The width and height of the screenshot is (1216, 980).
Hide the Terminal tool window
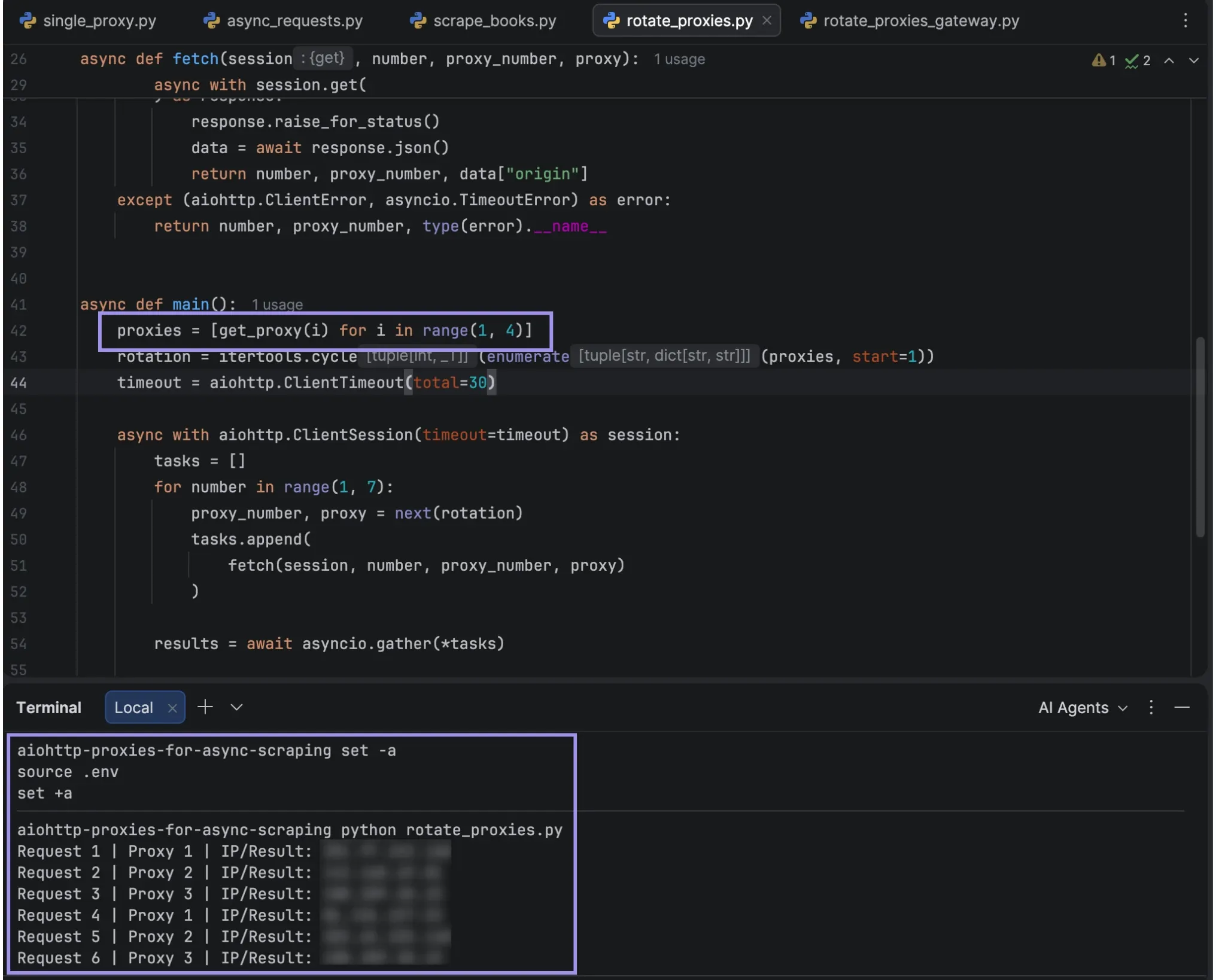pos(1182,708)
